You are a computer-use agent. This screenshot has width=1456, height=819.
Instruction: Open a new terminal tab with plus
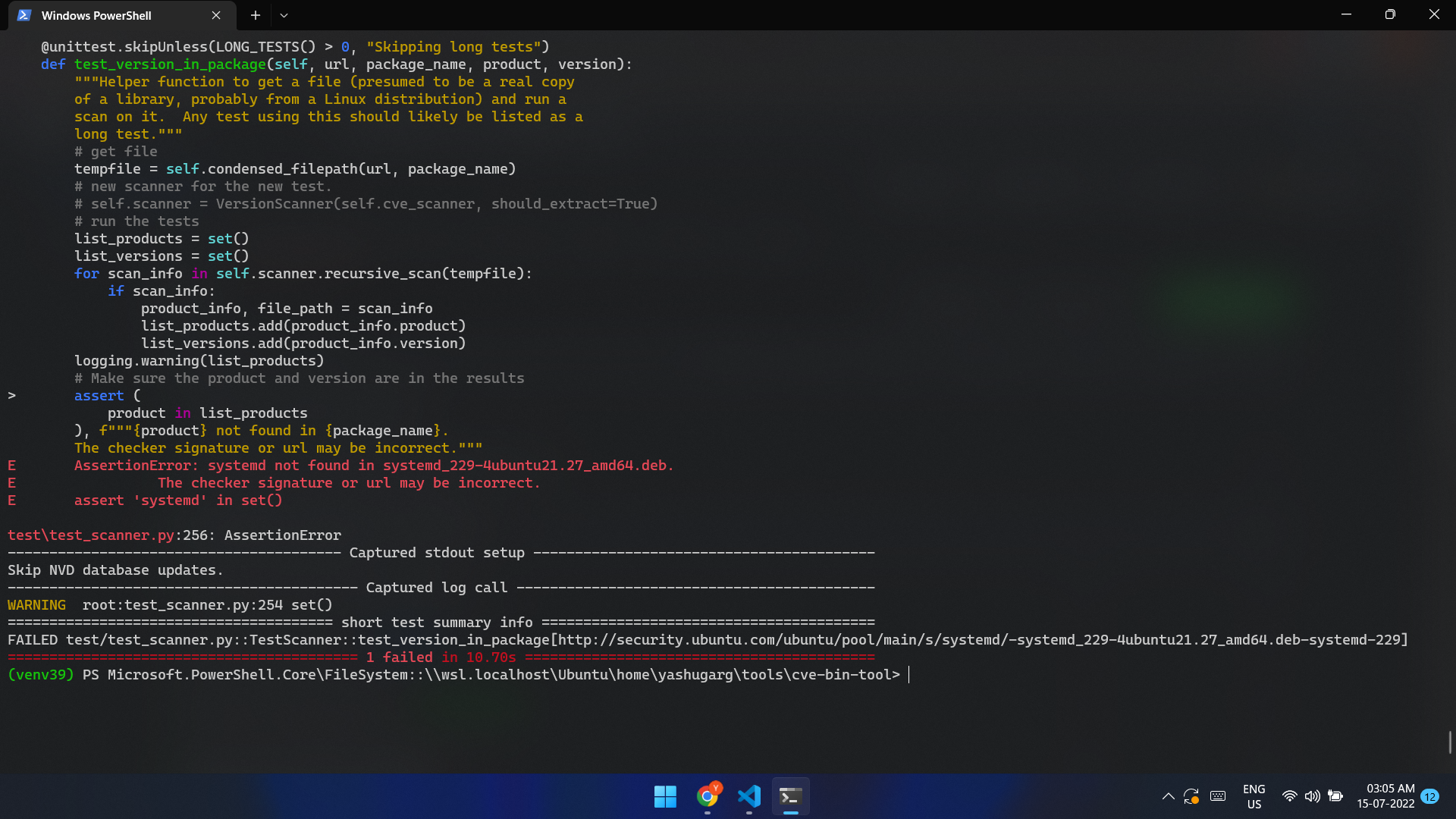(x=256, y=15)
